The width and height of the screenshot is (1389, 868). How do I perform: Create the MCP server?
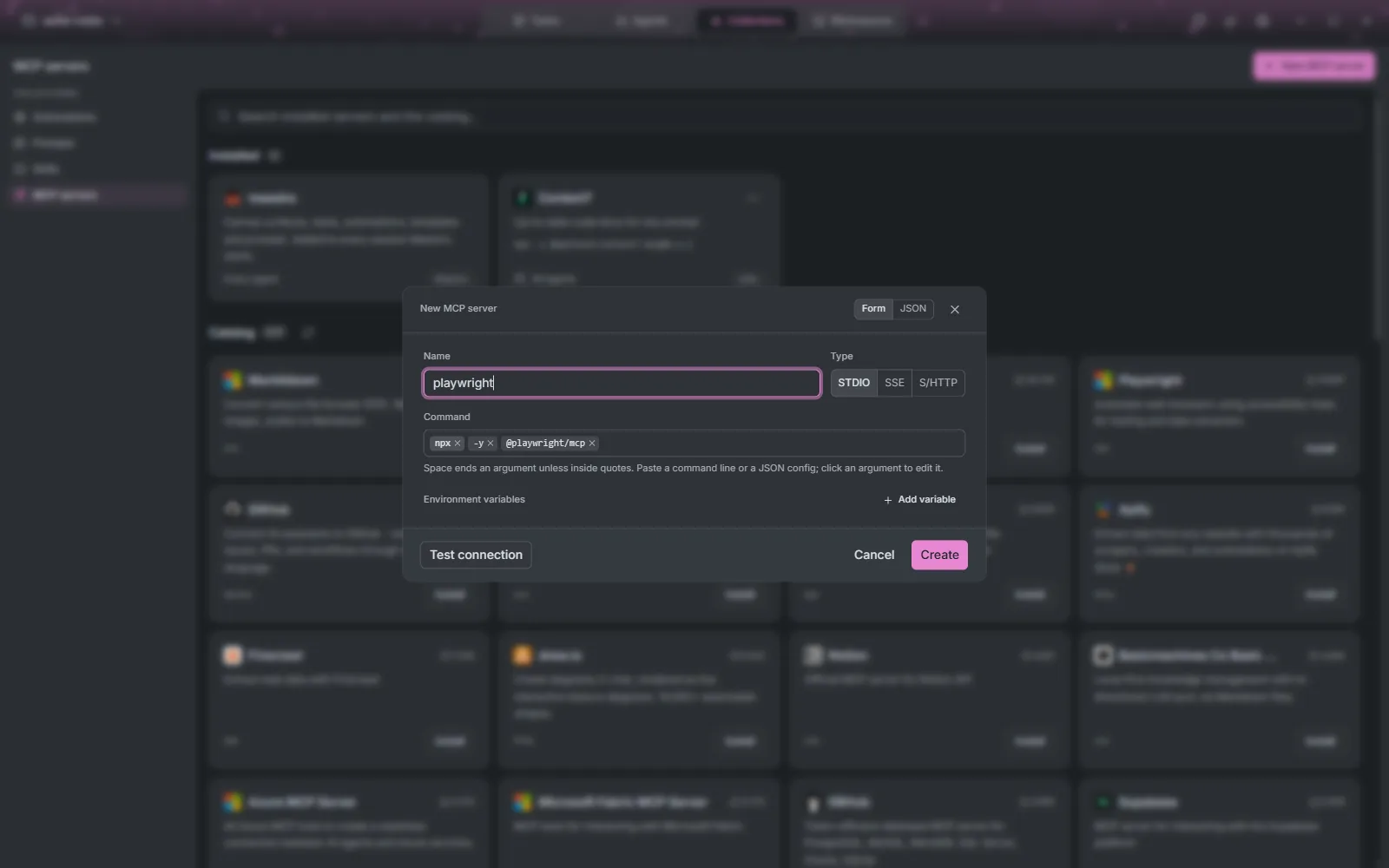pyautogui.click(x=939, y=556)
